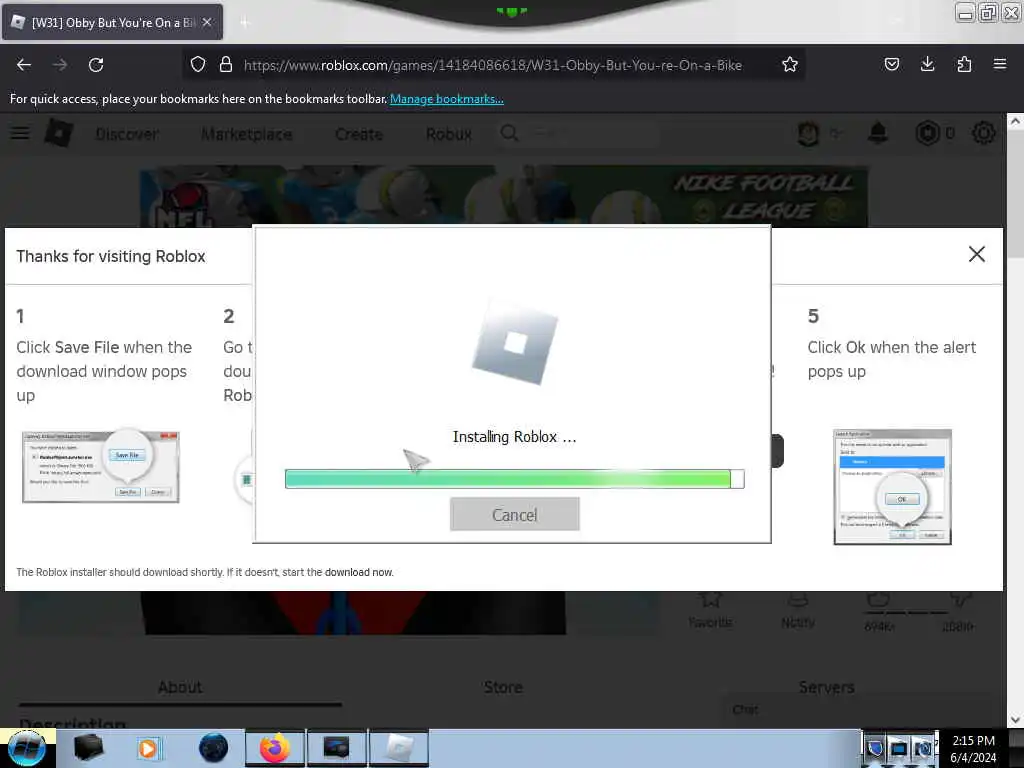Click the download now link

pos(359,572)
